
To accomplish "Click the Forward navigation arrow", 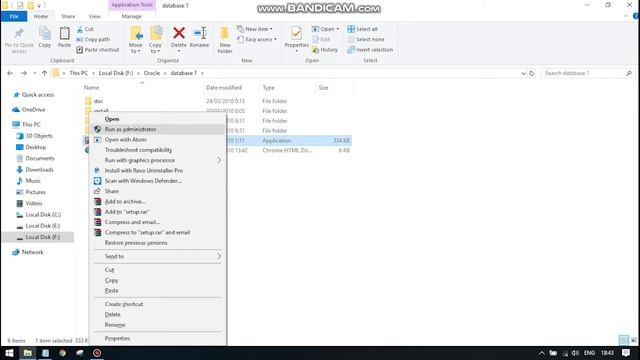I will (x=24, y=73).
